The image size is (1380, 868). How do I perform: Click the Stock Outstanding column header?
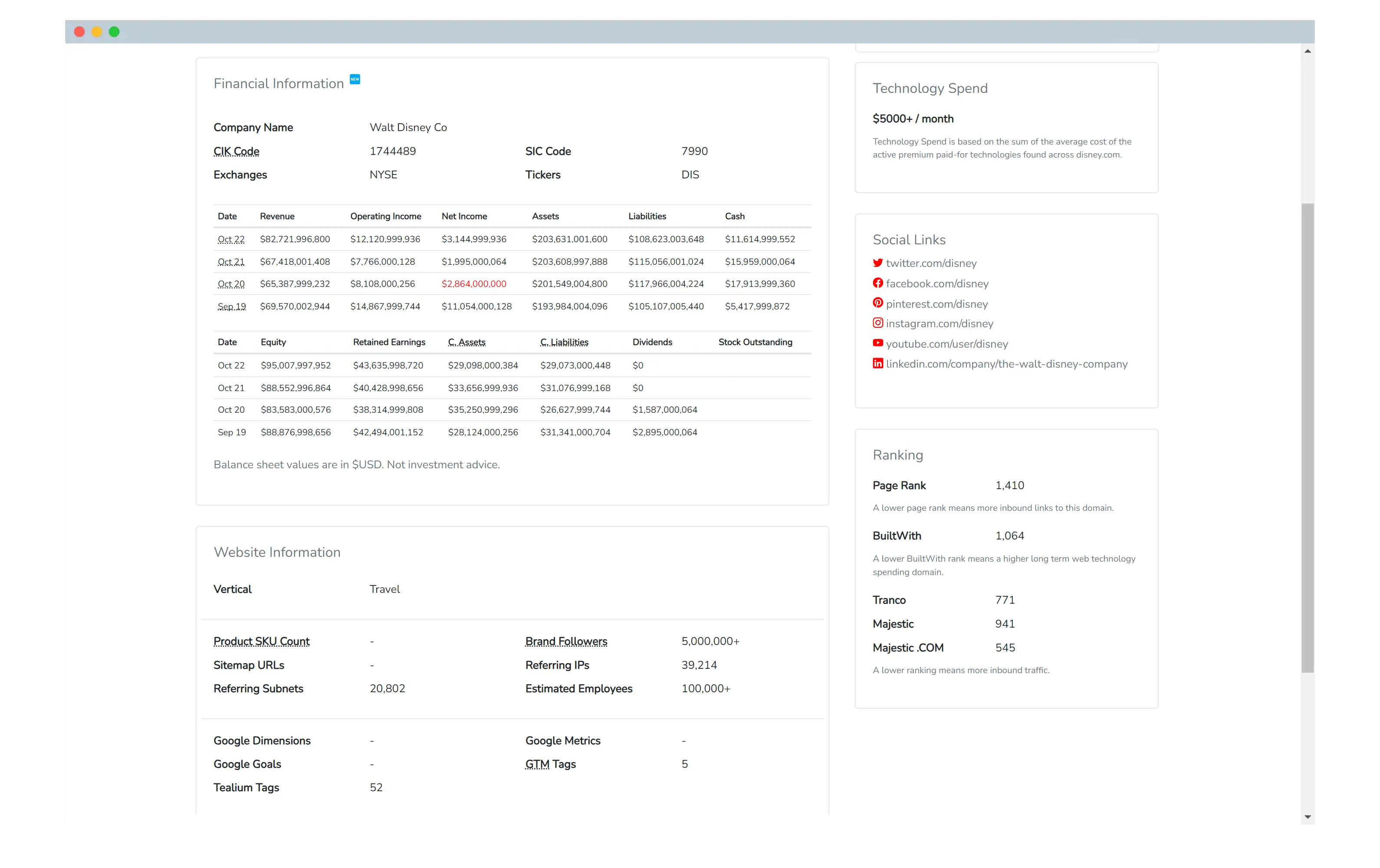coord(755,342)
